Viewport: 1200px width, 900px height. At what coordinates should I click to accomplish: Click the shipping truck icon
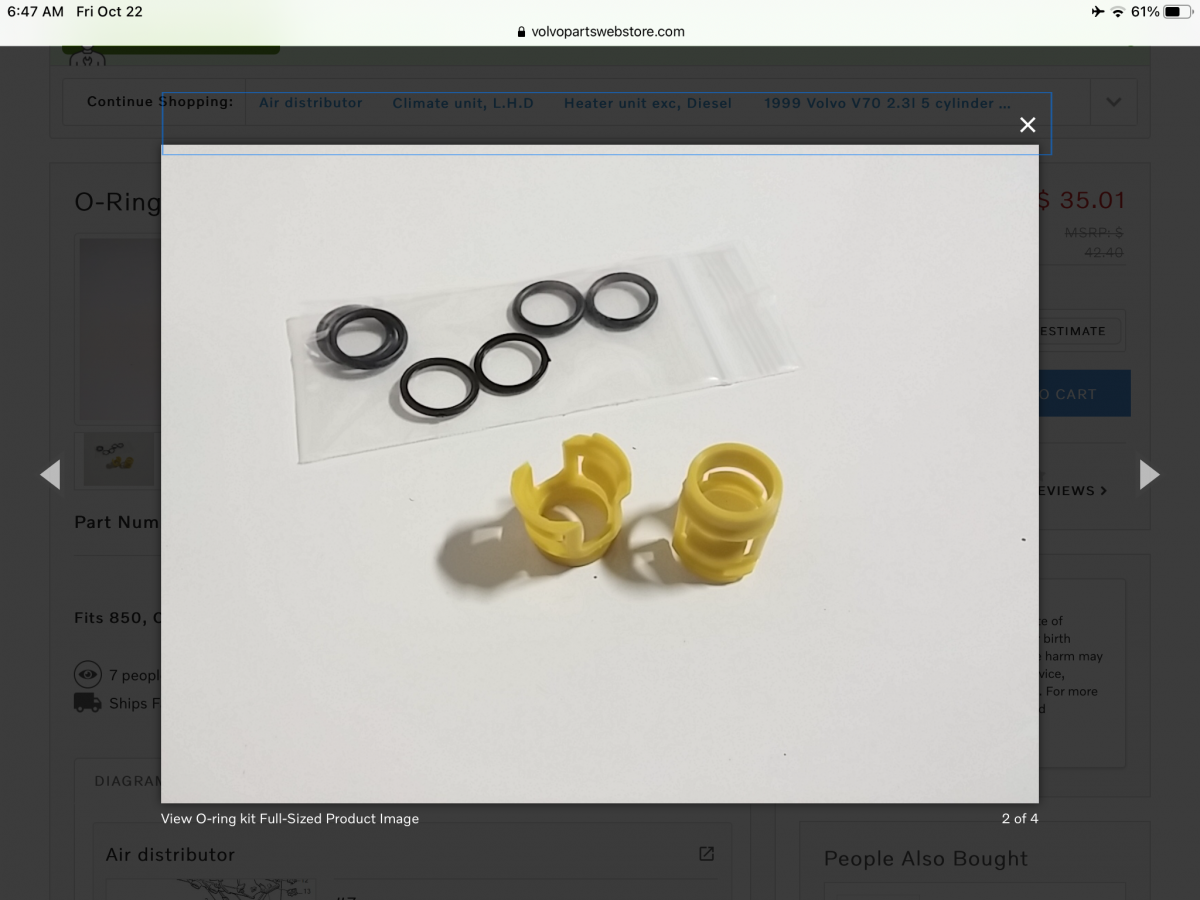coord(88,703)
